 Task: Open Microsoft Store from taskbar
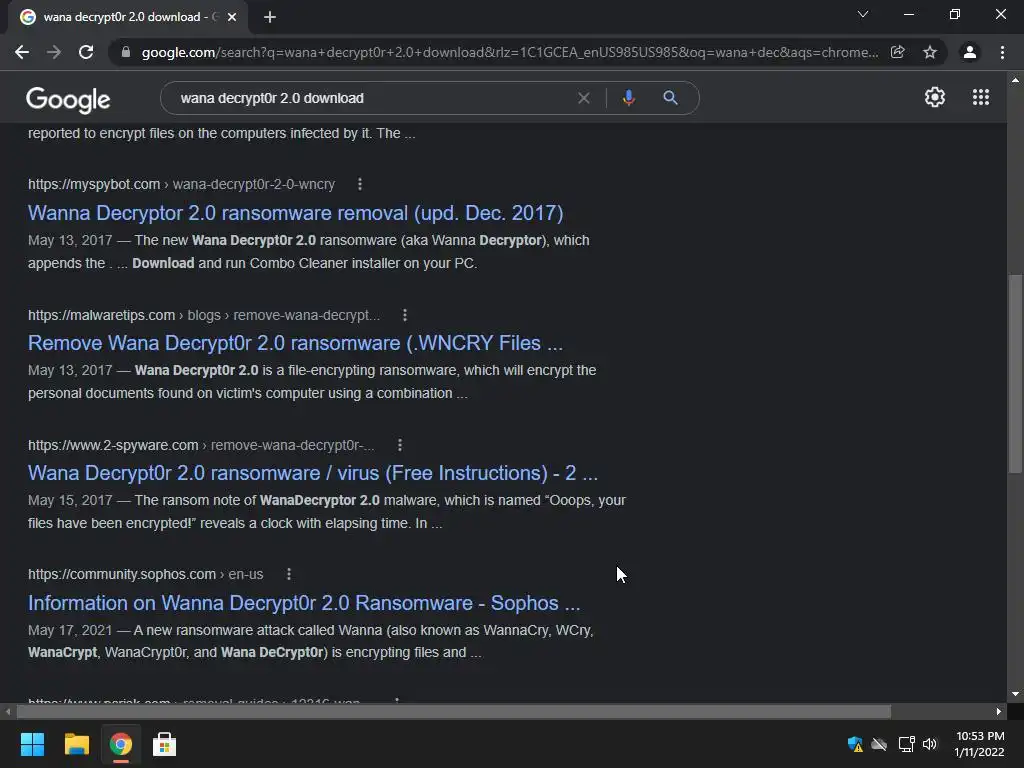pos(164,744)
